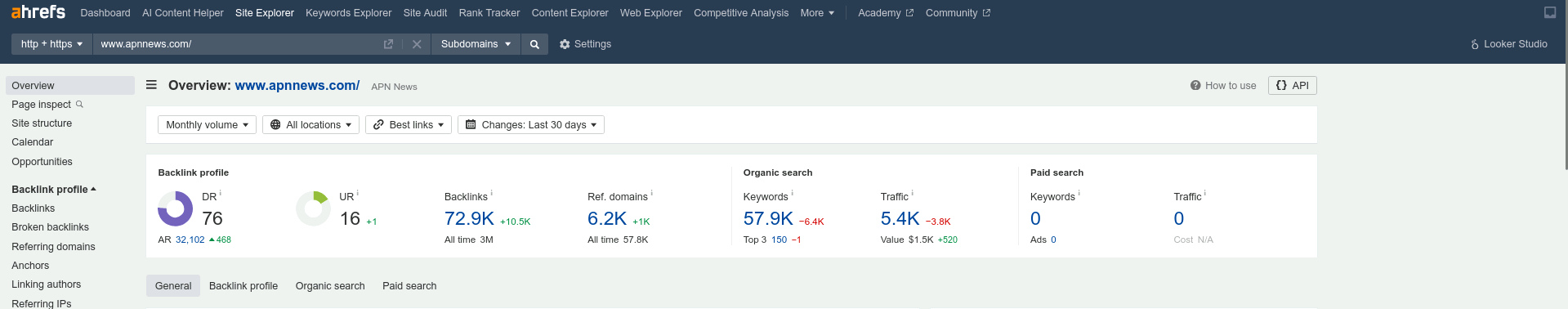The height and width of the screenshot is (309, 1568).
Task: Expand the More menu
Action: (x=817, y=13)
